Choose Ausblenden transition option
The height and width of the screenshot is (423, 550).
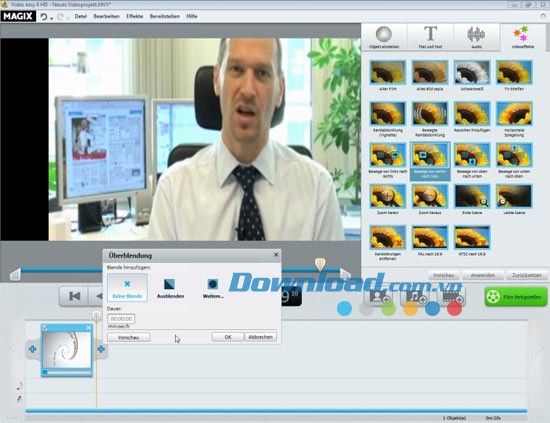pyautogui.click(x=170, y=288)
